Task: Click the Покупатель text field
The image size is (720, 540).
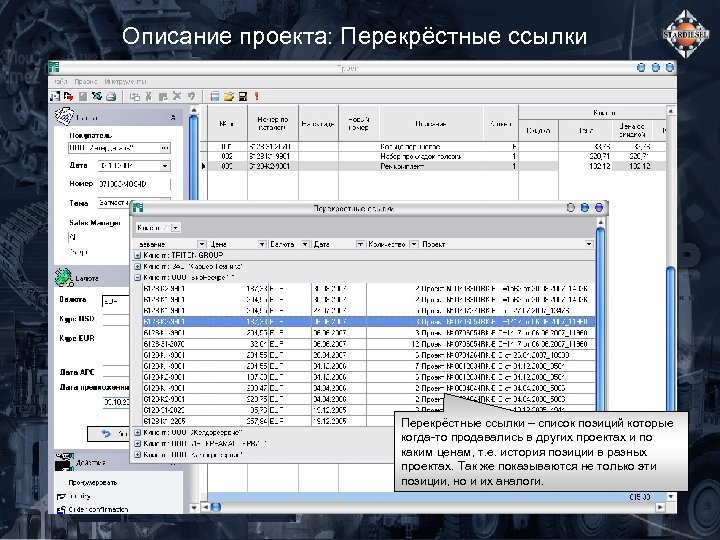Action: (x=114, y=148)
